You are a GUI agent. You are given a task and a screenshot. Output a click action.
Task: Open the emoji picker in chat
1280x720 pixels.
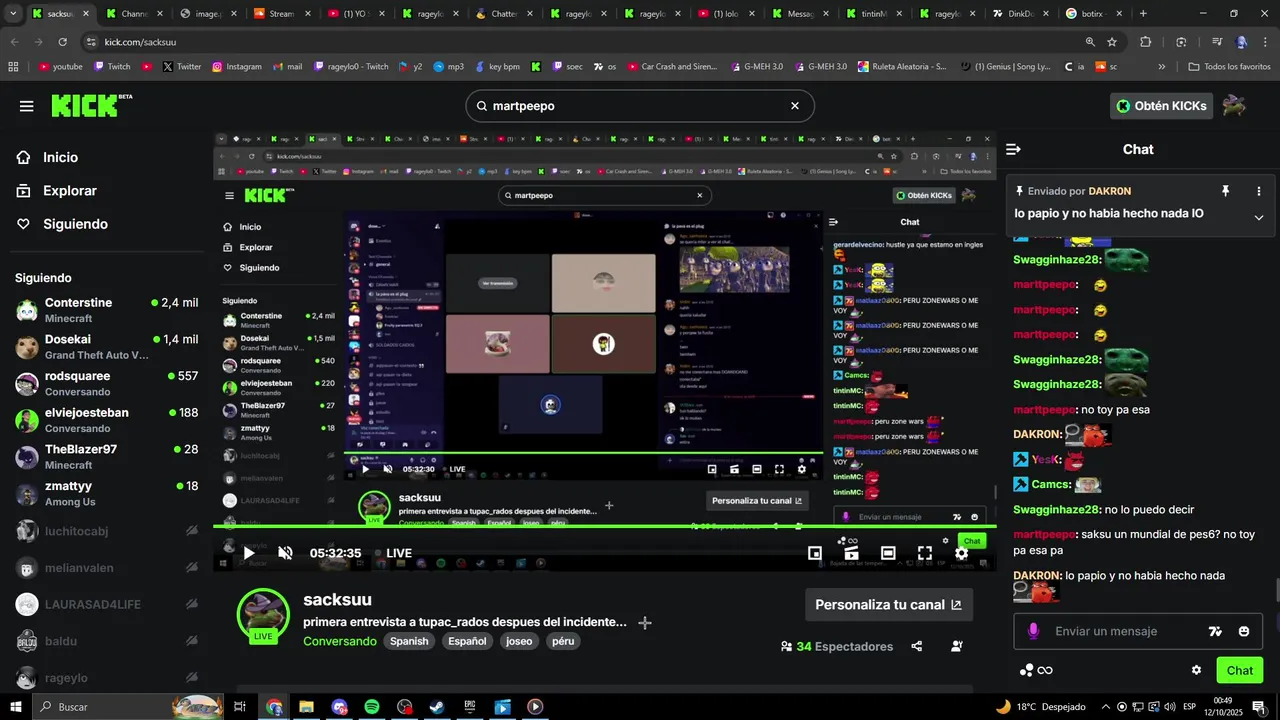point(1244,632)
